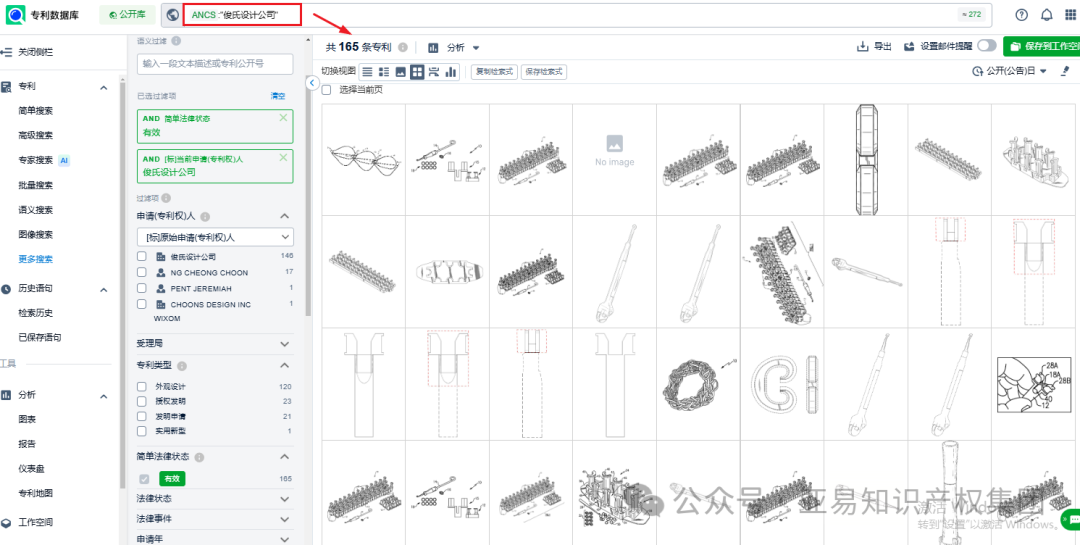Open the notifications bell icon
The width and height of the screenshot is (1080, 545).
click(1047, 15)
